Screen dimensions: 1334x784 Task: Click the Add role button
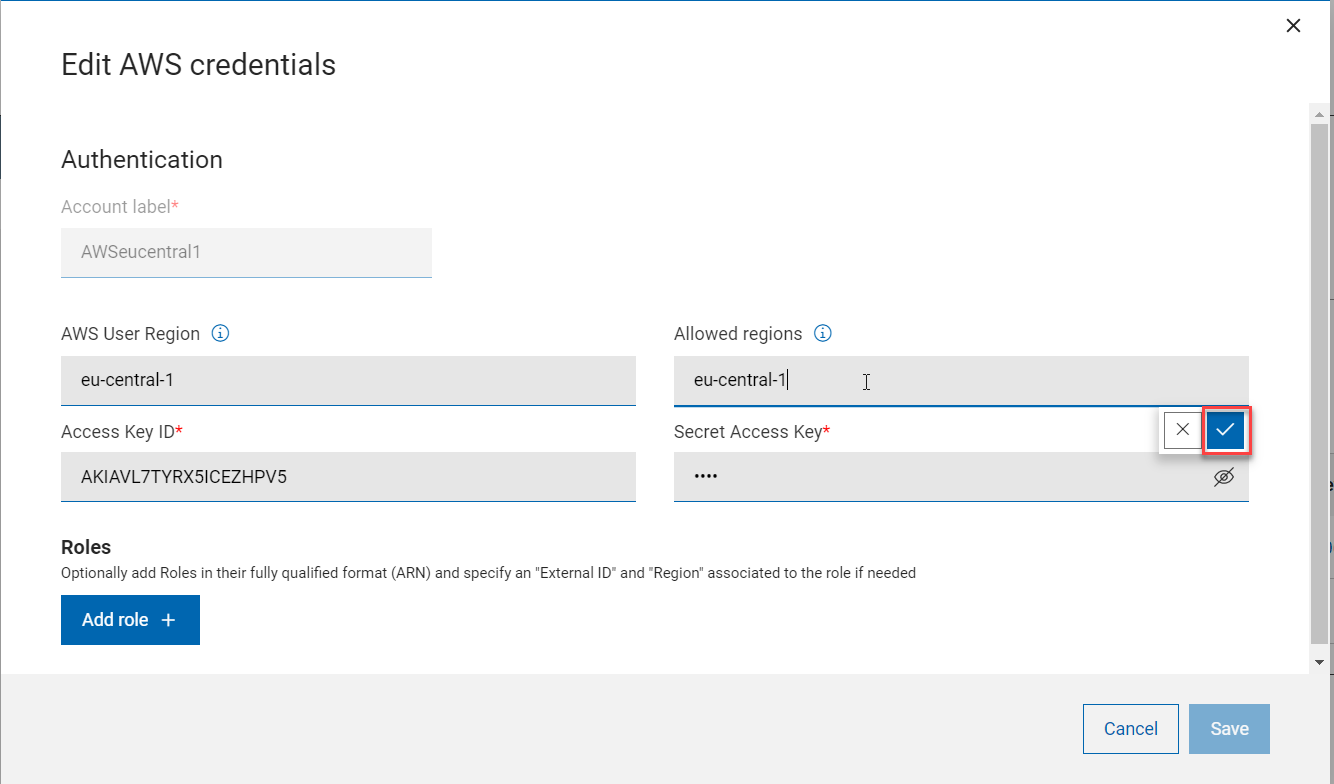130,620
